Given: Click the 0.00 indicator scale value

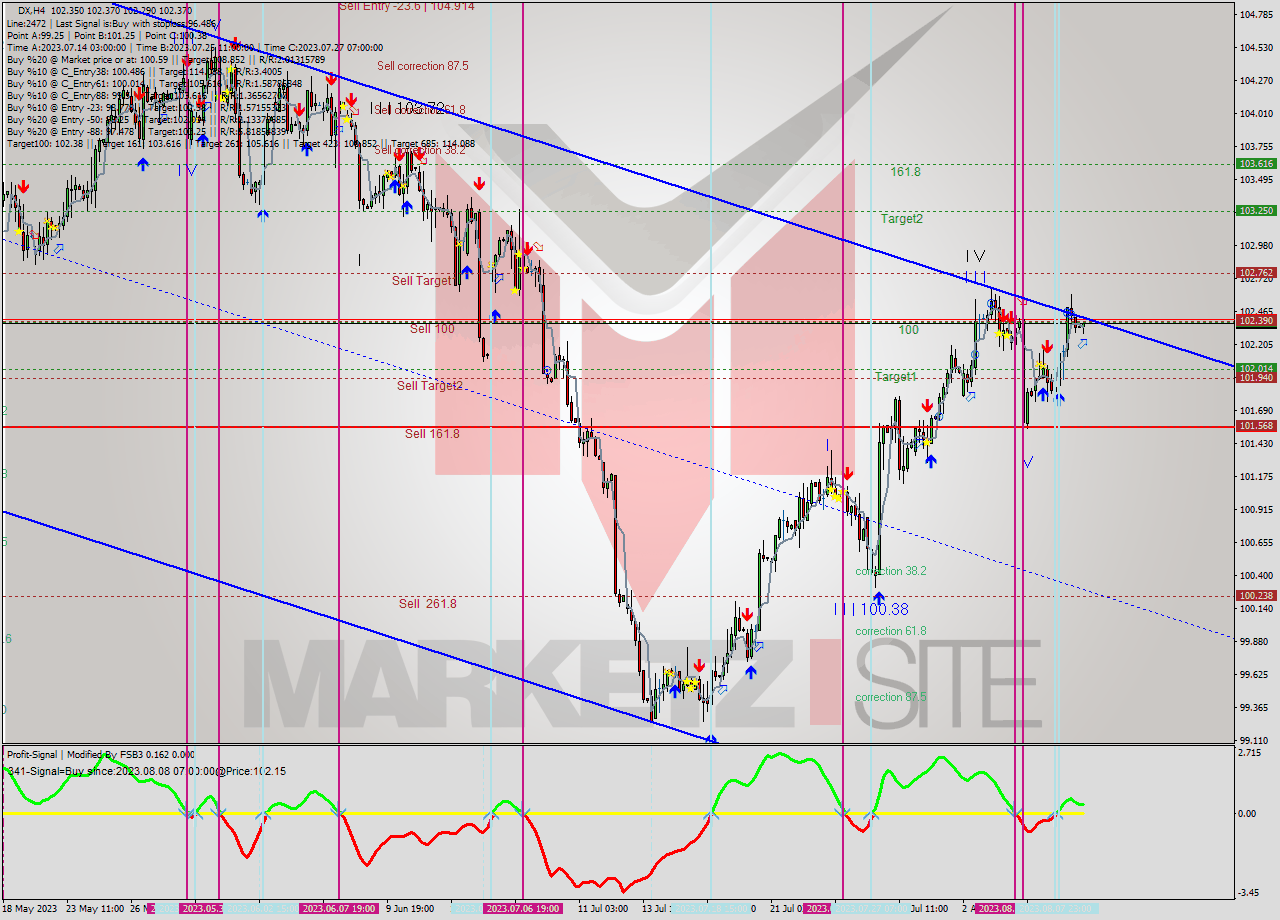Looking at the screenshot, I should click(x=1249, y=813).
